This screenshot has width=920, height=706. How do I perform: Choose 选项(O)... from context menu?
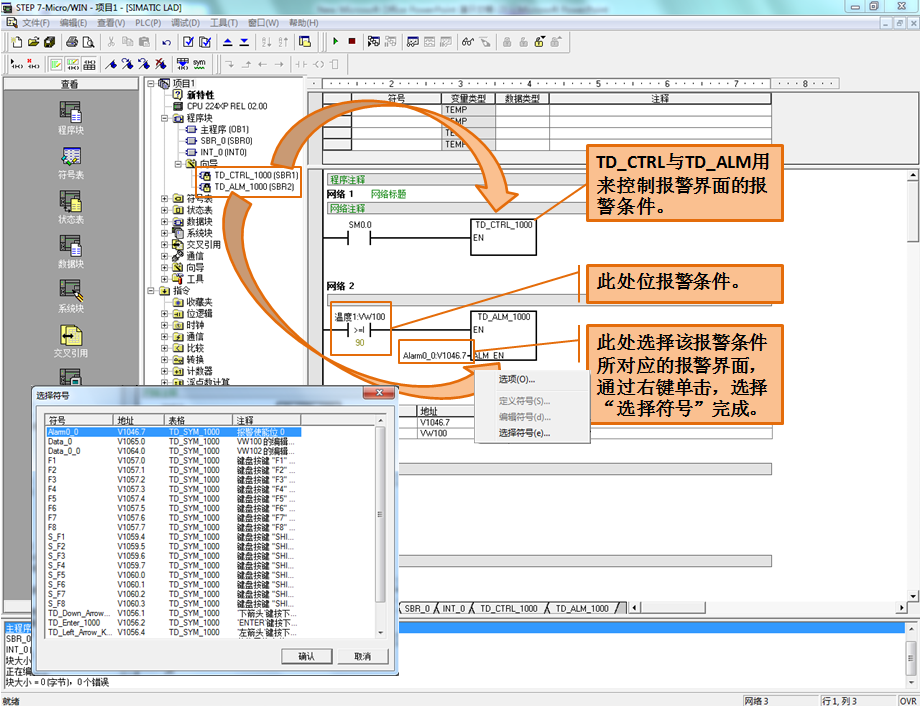pos(517,379)
